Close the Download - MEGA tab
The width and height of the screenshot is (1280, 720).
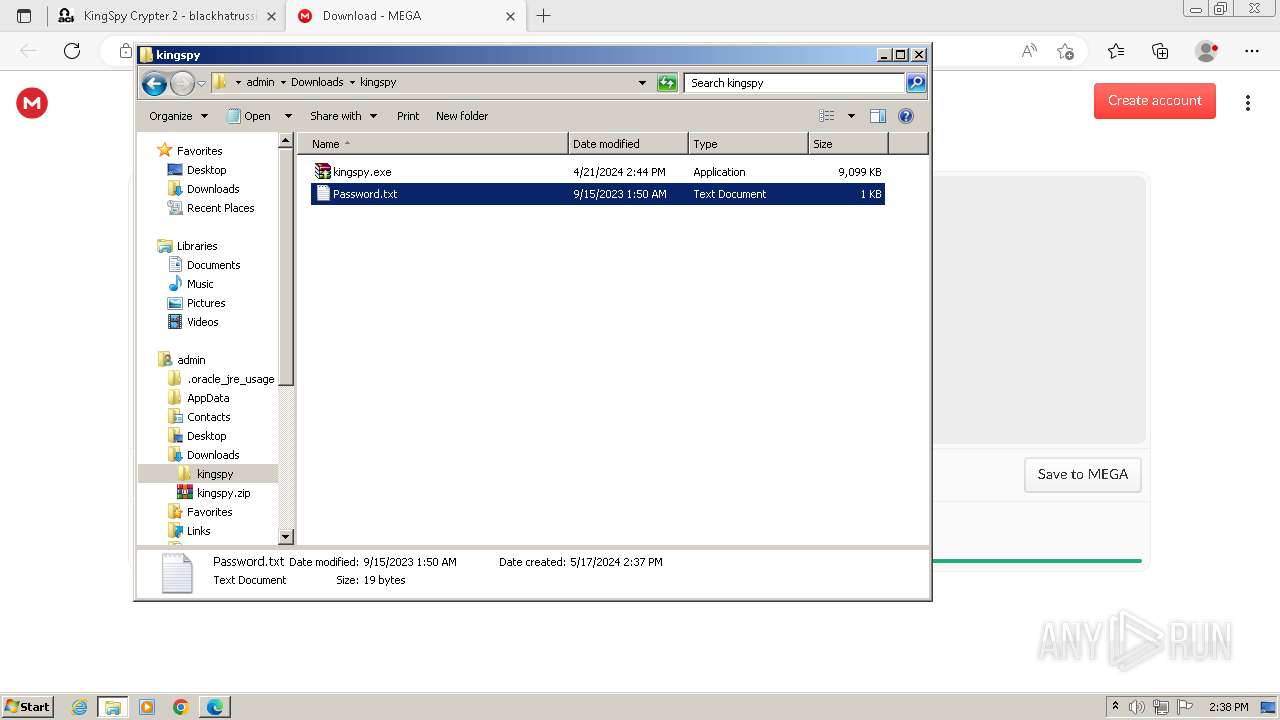510,16
